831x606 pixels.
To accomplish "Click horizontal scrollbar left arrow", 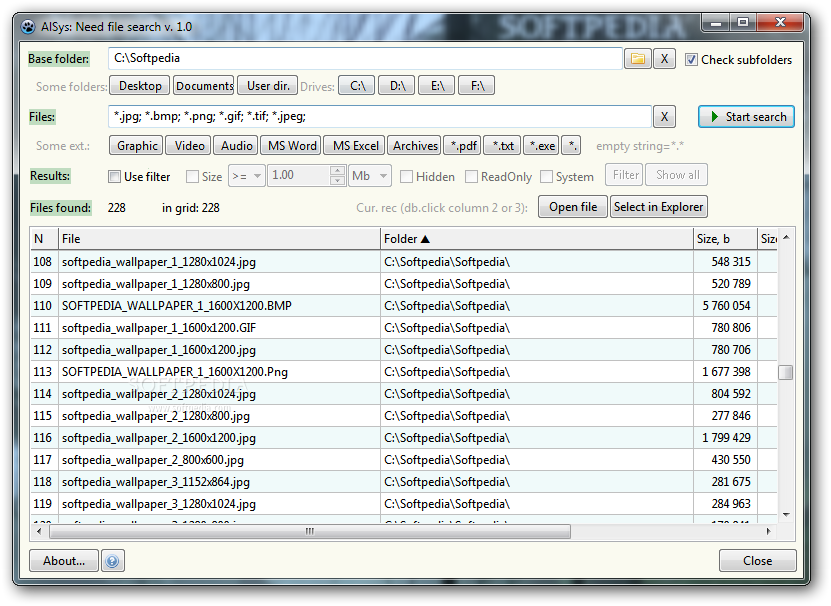I will pos(39,531).
